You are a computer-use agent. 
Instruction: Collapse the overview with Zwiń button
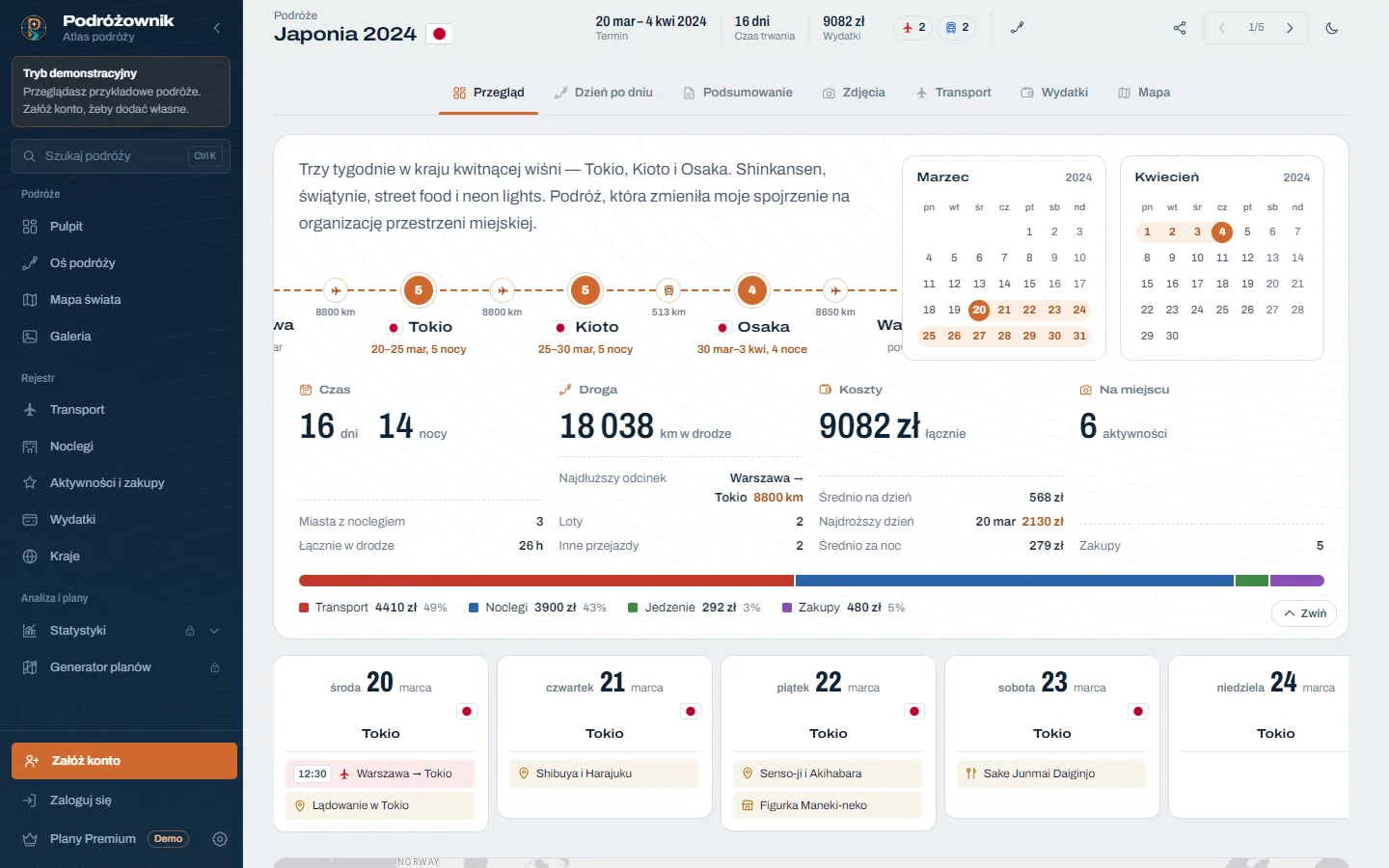1304,613
